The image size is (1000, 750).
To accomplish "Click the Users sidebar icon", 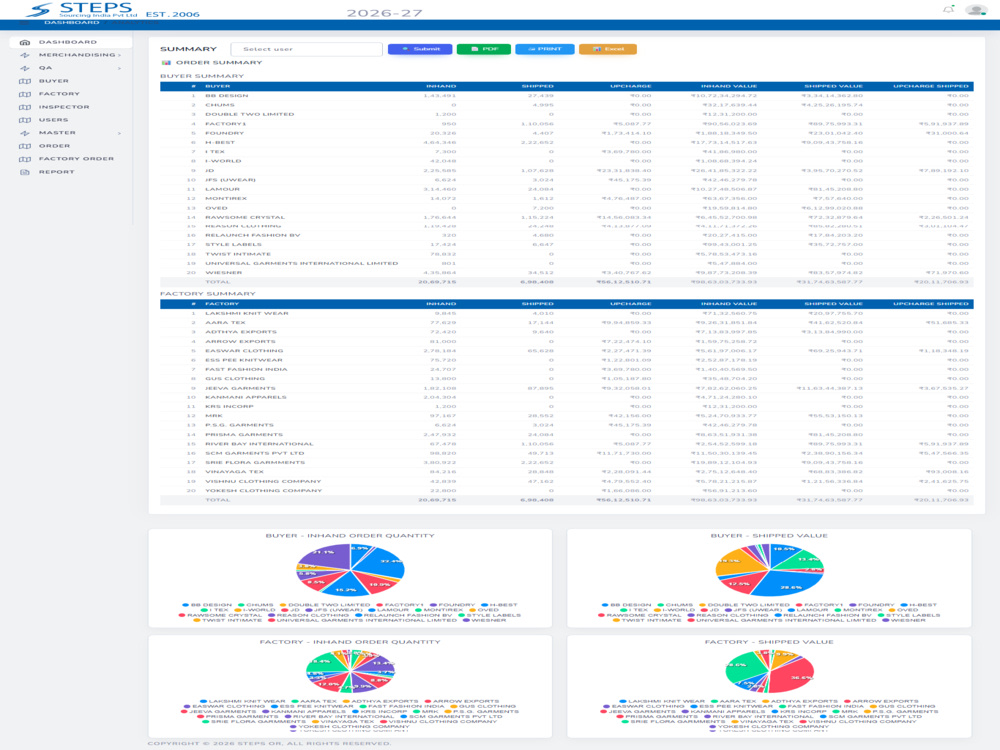I will click(x=25, y=120).
